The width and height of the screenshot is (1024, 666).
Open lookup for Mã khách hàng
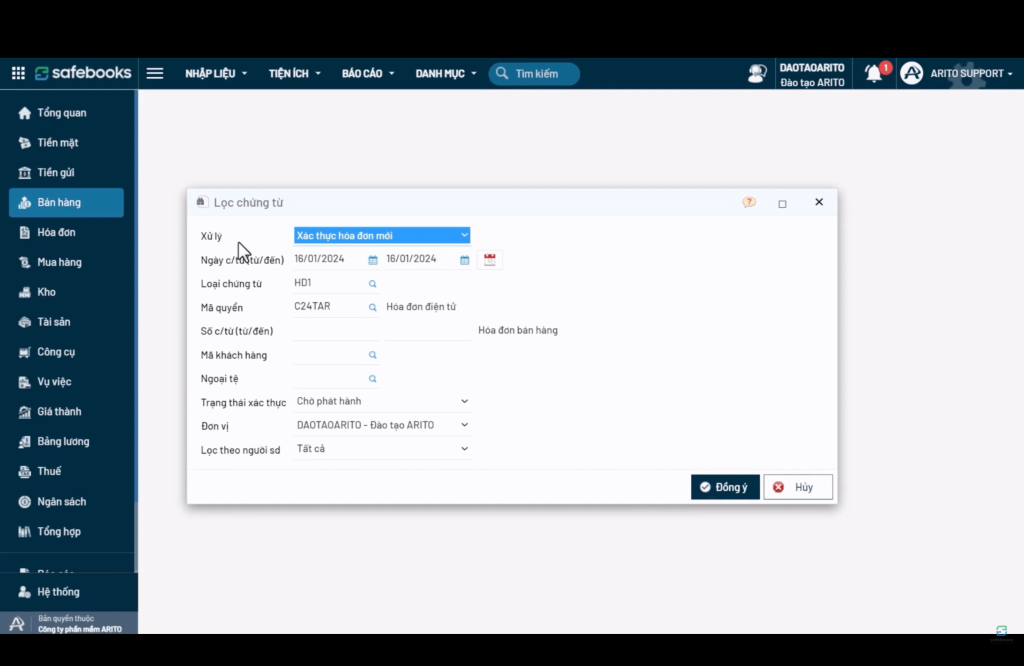coord(372,355)
